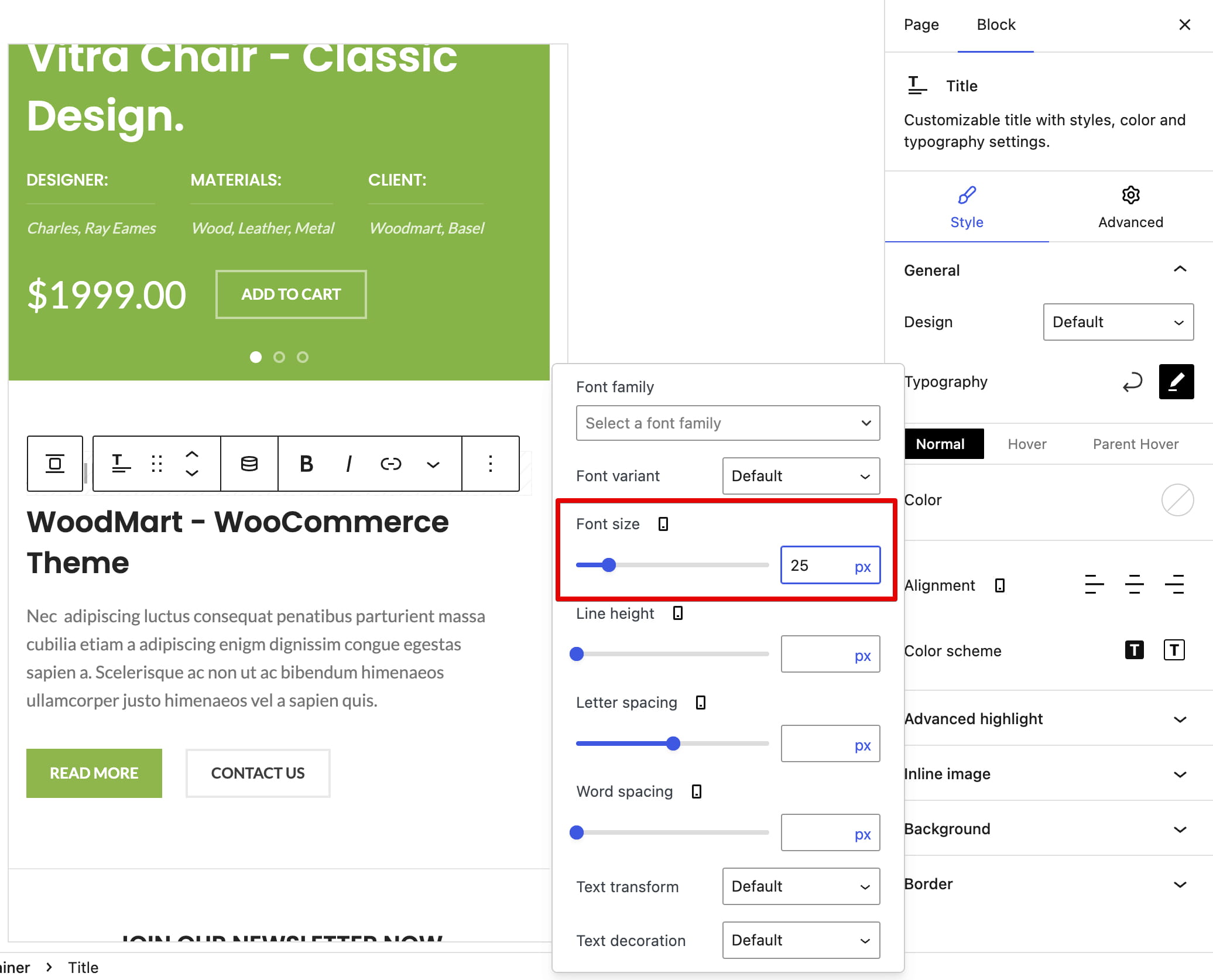Align title text center

pyautogui.click(x=1135, y=585)
